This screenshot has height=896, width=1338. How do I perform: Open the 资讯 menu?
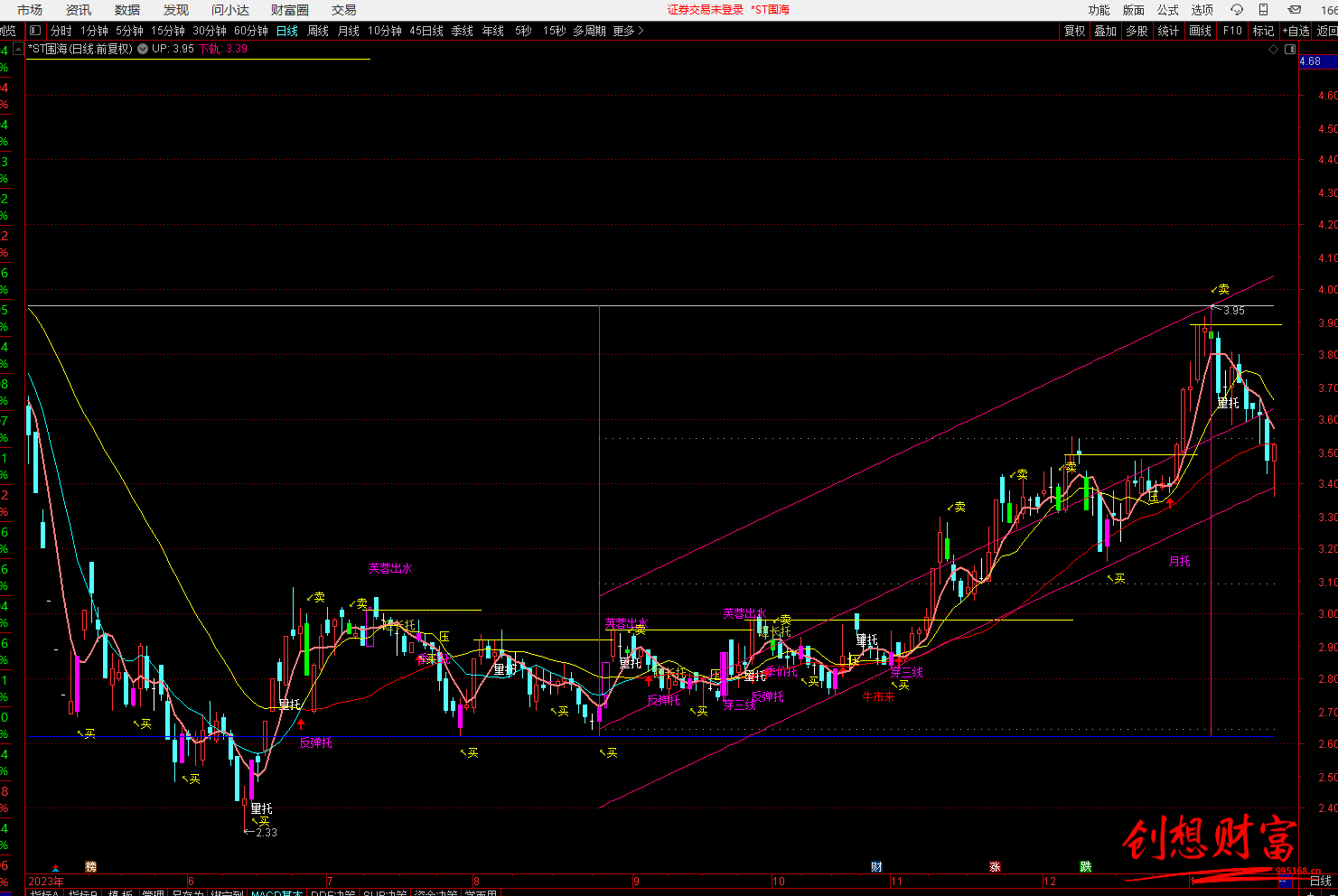(x=79, y=10)
